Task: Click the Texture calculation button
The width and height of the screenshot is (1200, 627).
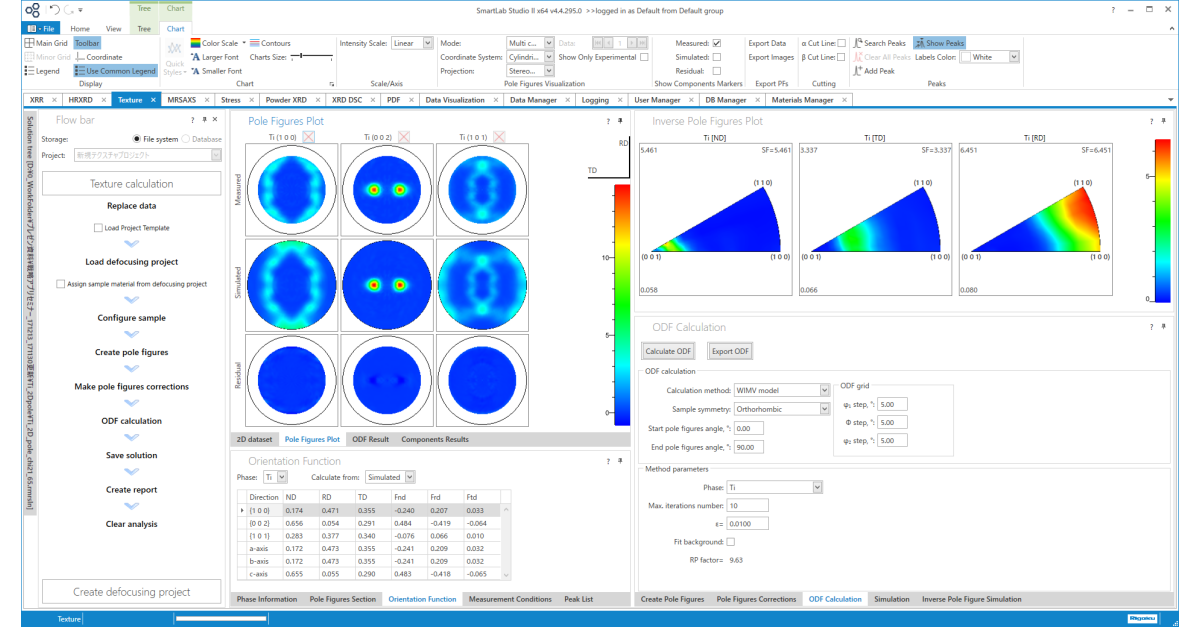Action: click(x=131, y=184)
